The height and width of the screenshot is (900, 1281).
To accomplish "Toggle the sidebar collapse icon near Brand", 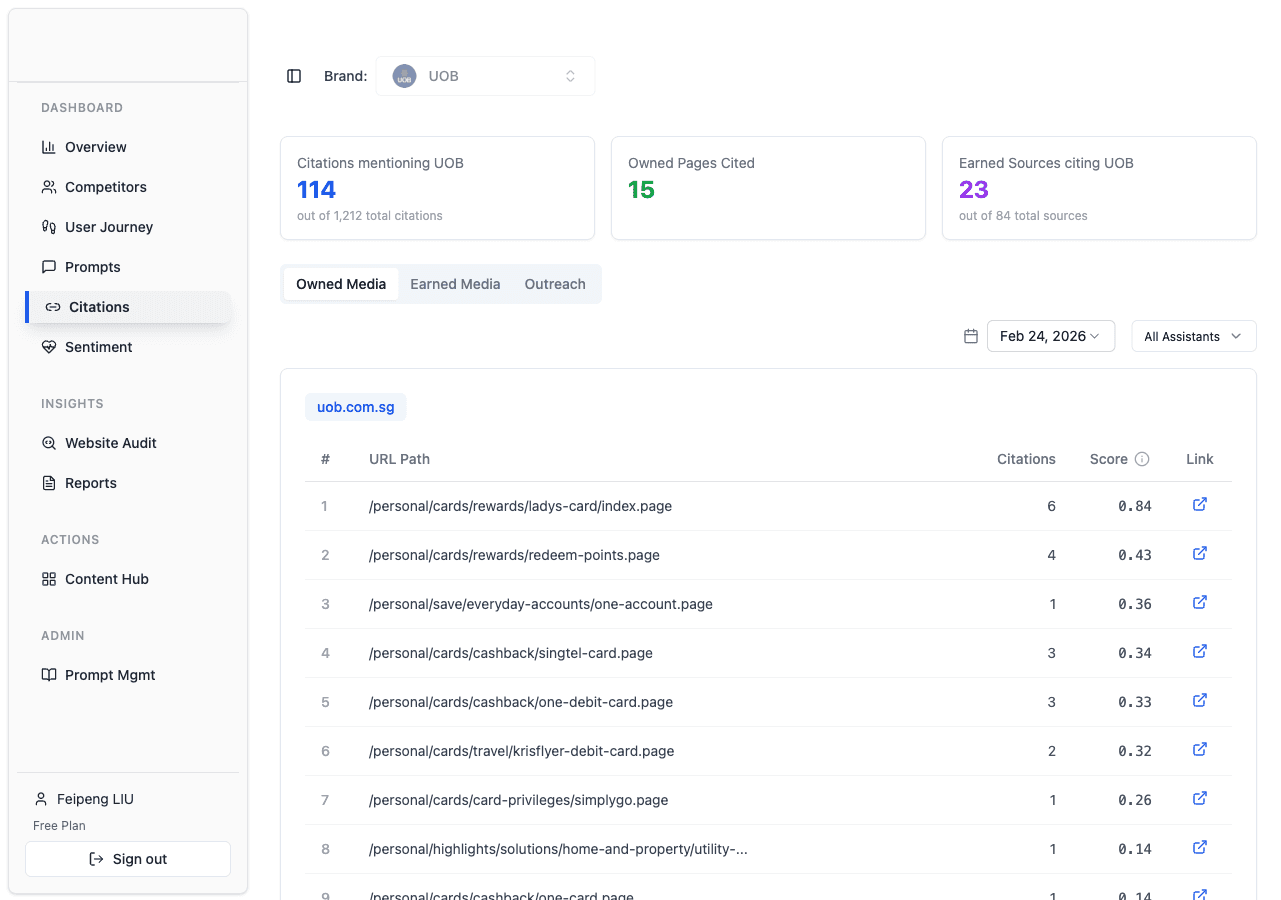I will pos(294,75).
